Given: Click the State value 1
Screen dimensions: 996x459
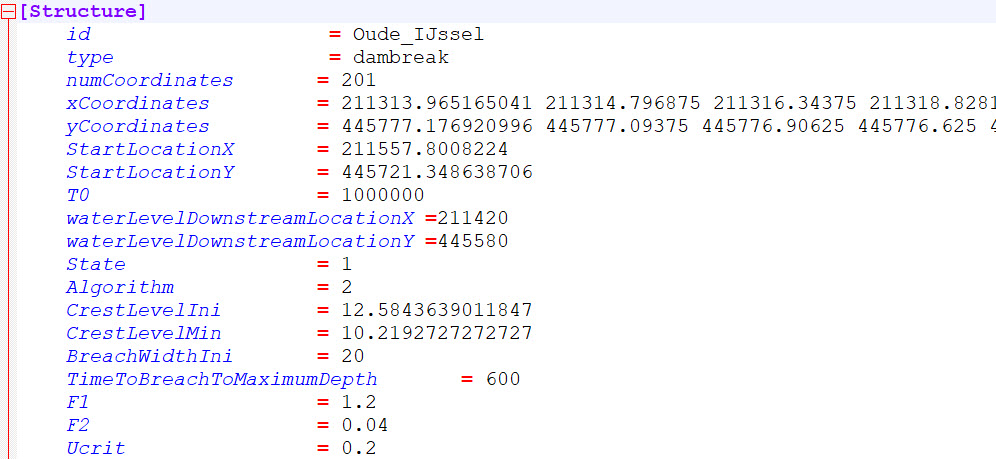Looking at the screenshot, I should [x=347, y=265].
